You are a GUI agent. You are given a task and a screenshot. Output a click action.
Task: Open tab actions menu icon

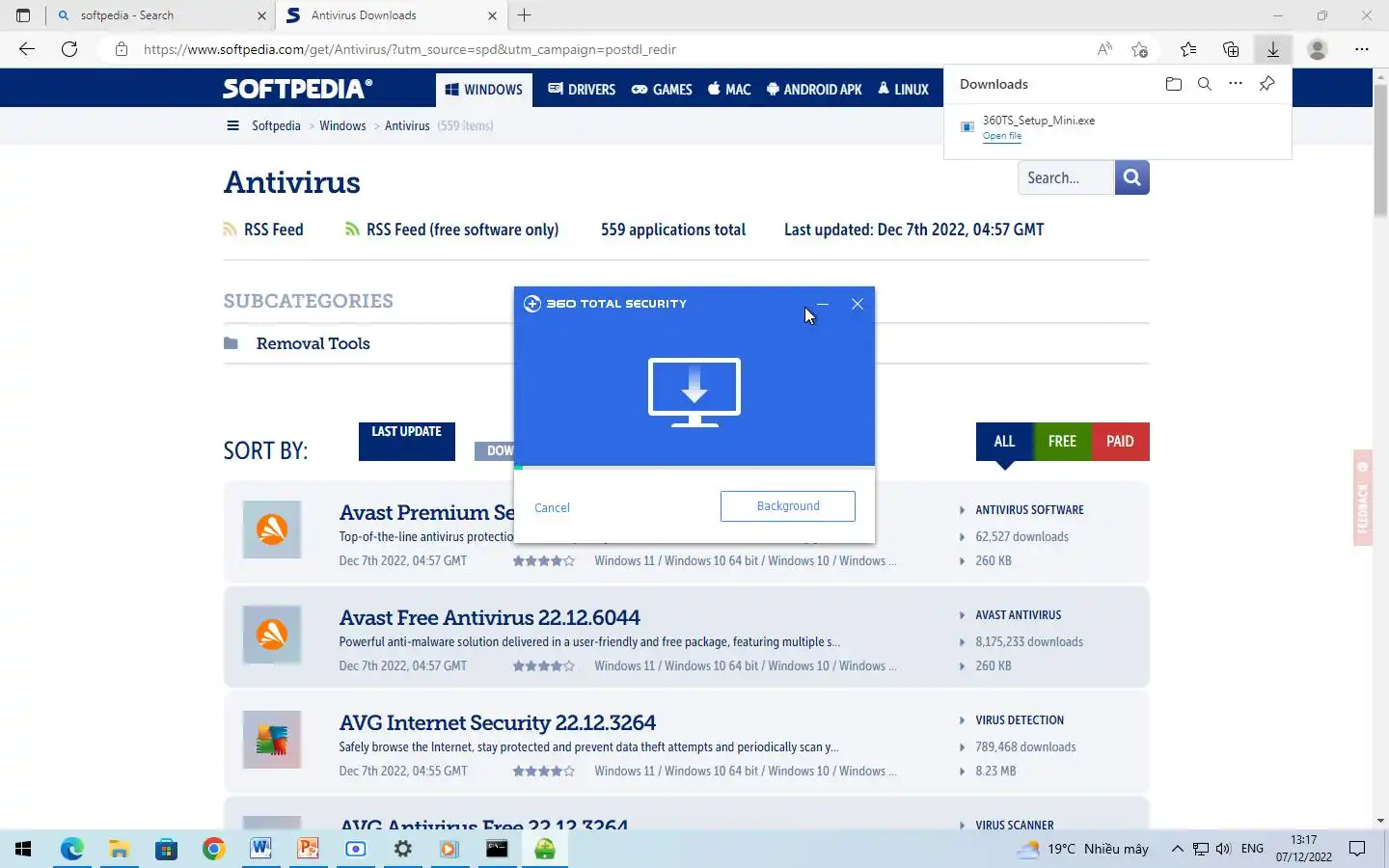click(23, 15)
